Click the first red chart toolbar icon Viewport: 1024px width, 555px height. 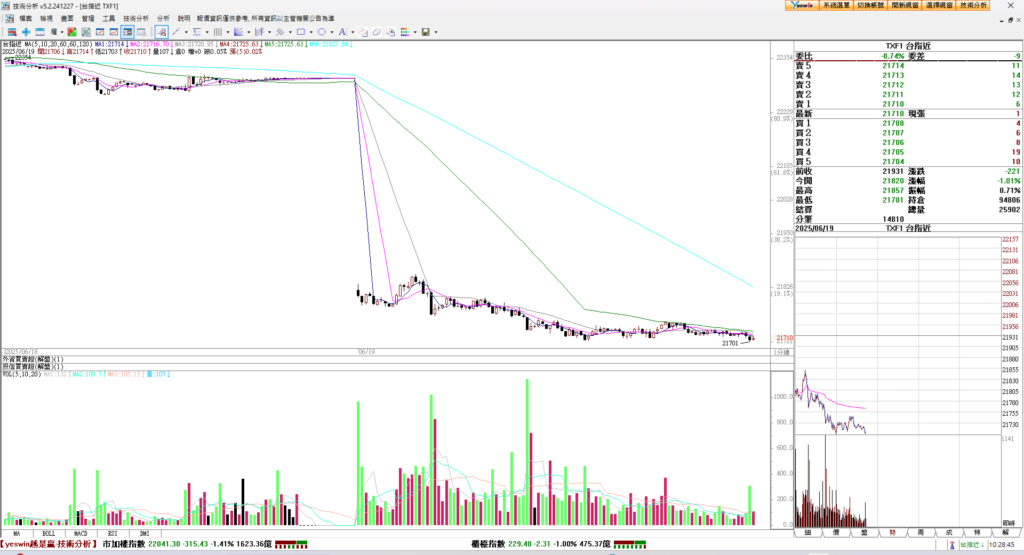[x=12, y=32]
